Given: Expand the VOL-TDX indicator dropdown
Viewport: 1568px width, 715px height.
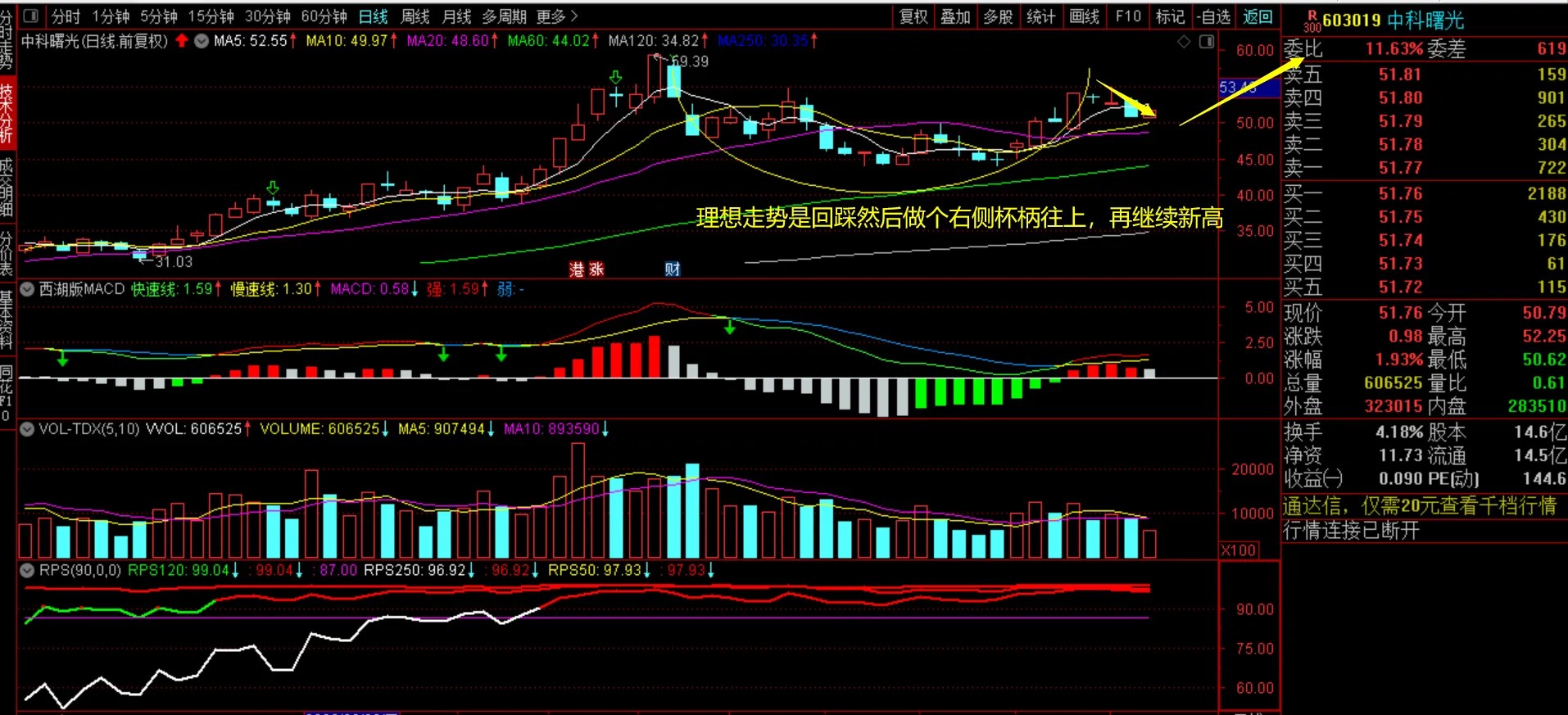Looking at the screenshot, I should (x=27, y=428).
